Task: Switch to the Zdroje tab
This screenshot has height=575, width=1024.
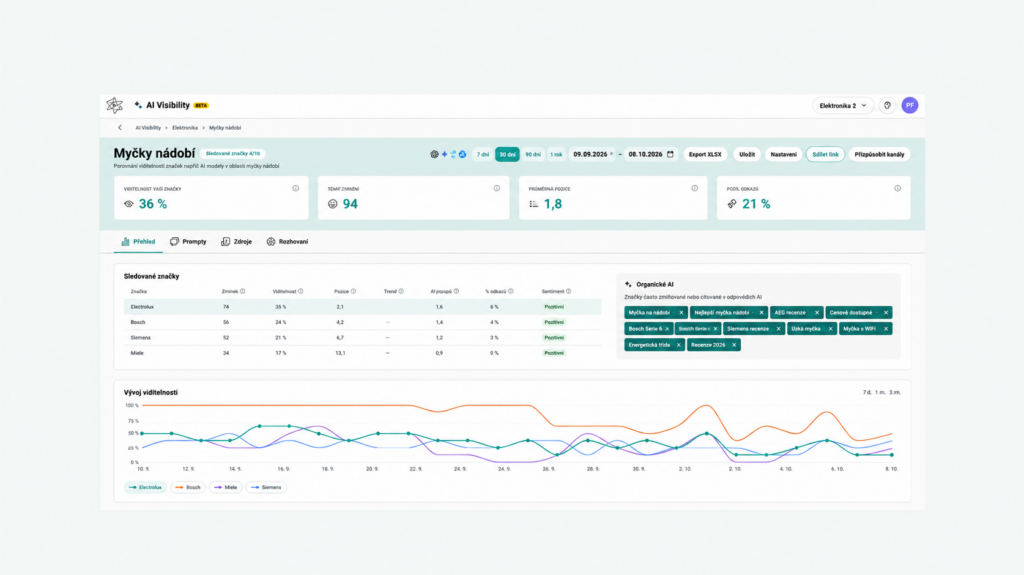Action: tap(236, 242)
